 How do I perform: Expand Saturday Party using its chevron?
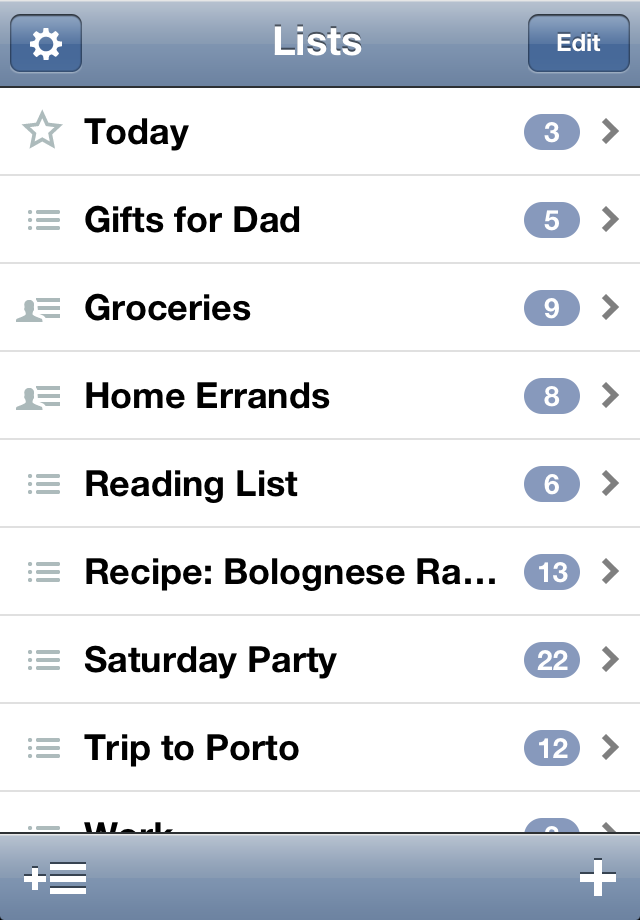pyautogui.click(x=610, y=660)
